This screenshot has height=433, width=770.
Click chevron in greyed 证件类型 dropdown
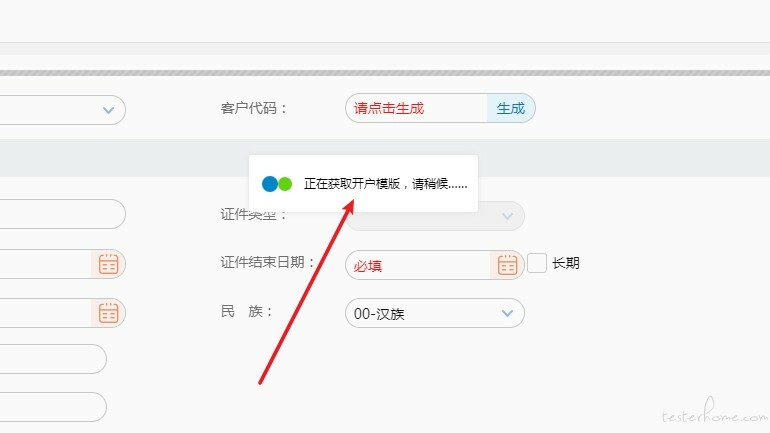(x=507, y=216)
